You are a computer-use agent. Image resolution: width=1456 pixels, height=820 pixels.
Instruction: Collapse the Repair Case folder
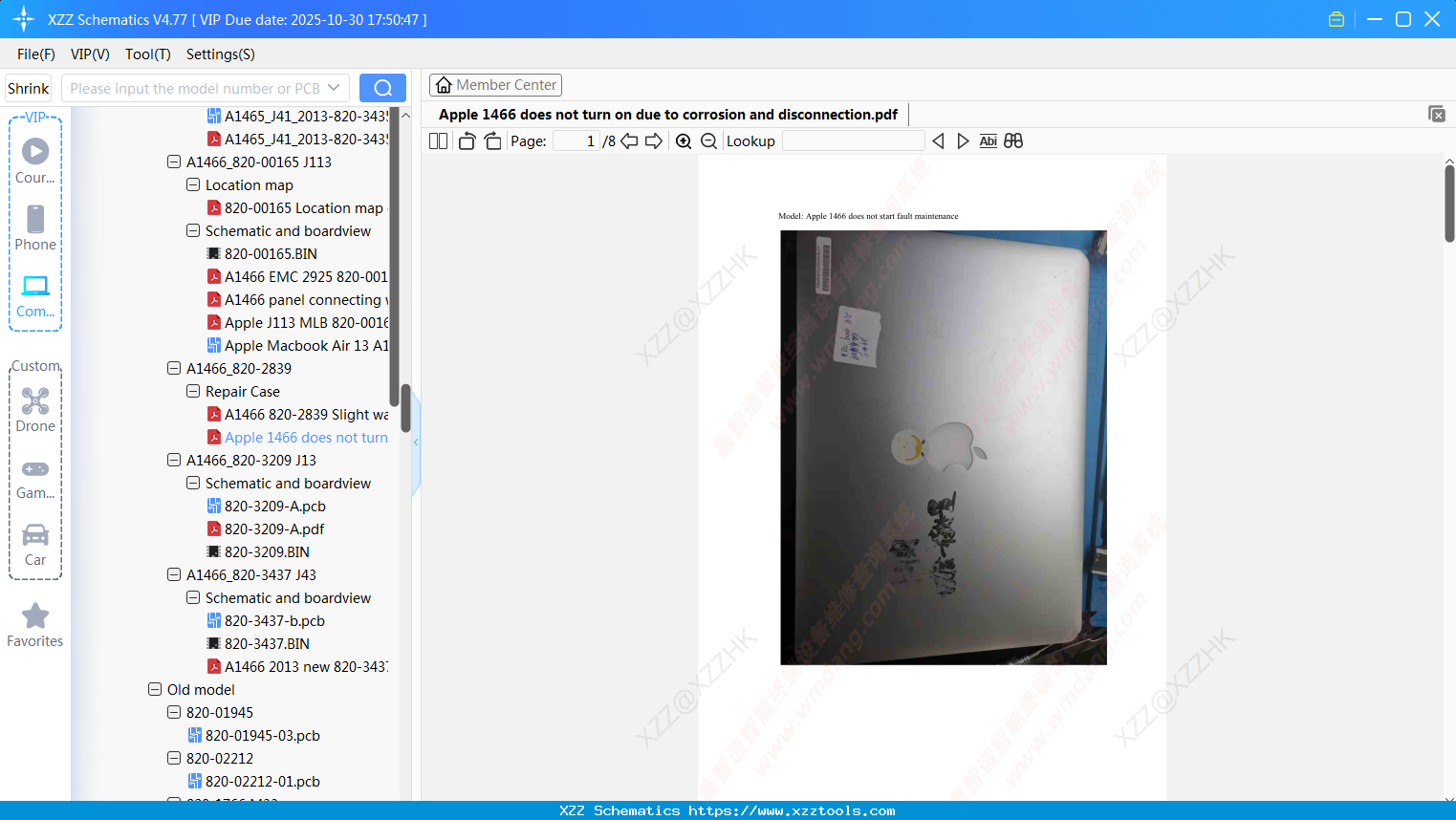[193, 392]
